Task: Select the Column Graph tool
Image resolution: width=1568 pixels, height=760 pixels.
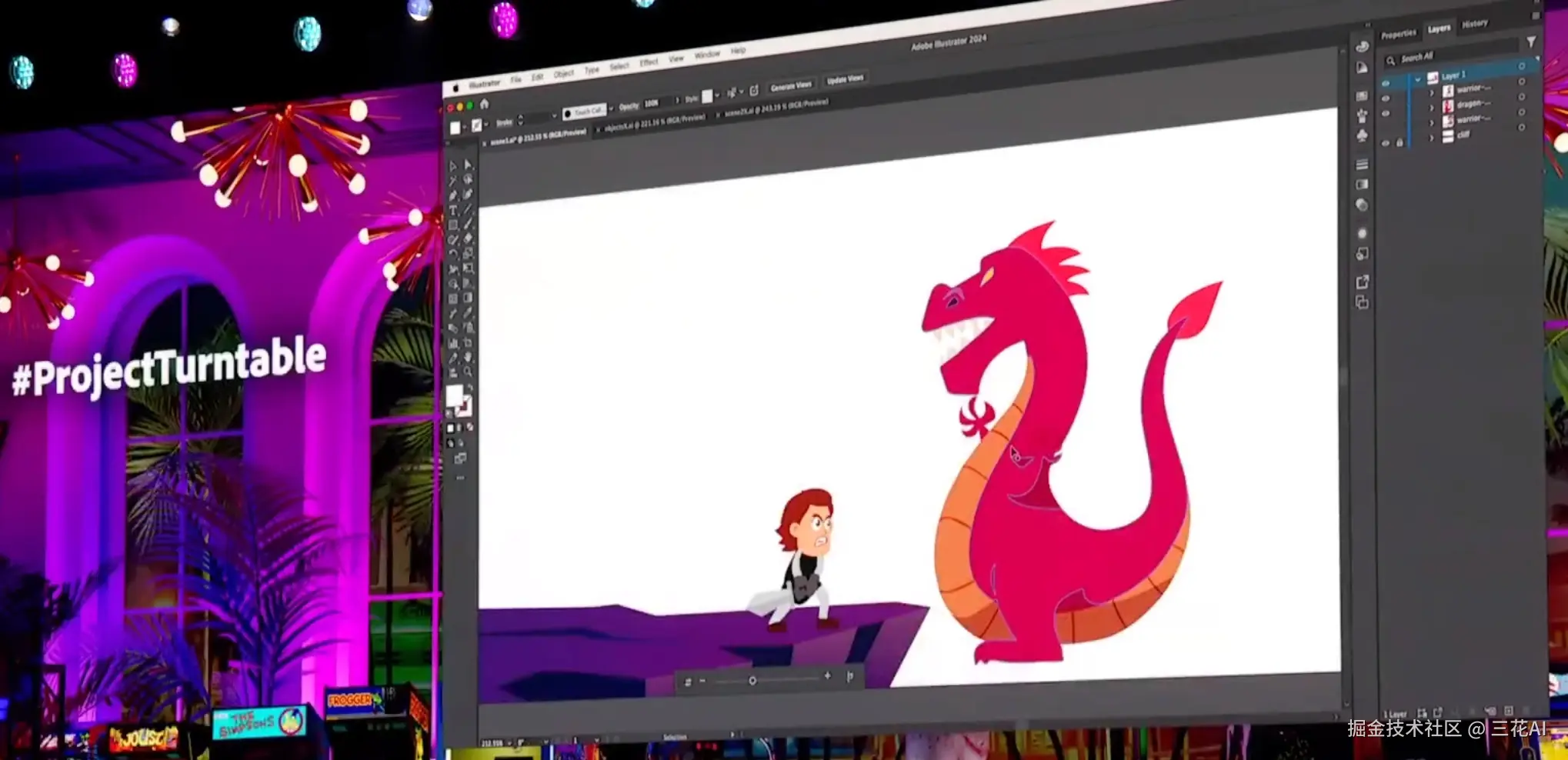Action: coord(452,344)
